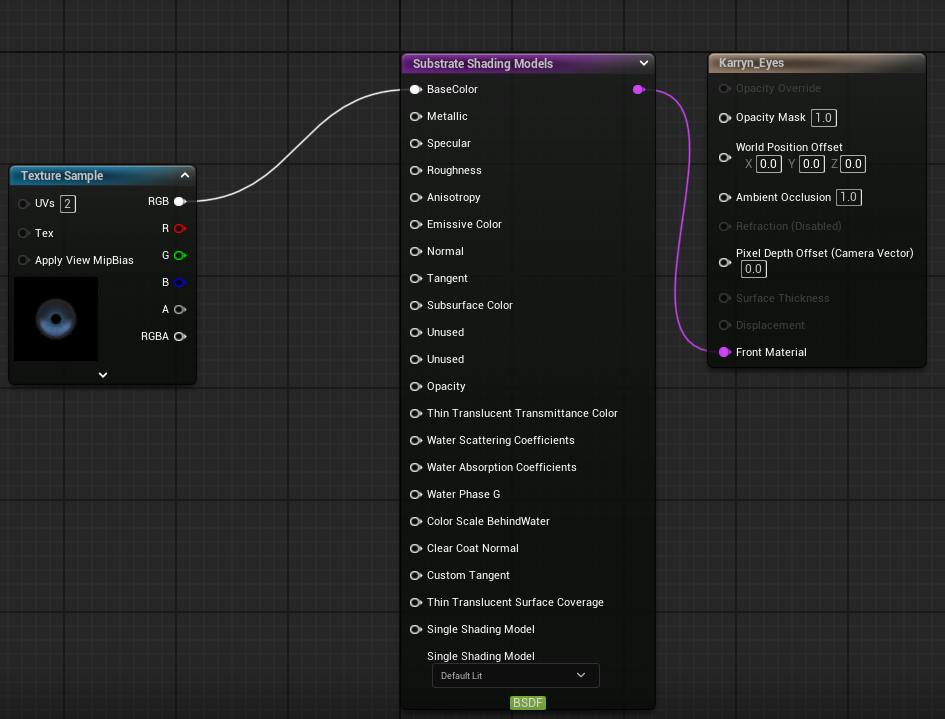Edit World Position Offset X value

[x=768, y=164]
